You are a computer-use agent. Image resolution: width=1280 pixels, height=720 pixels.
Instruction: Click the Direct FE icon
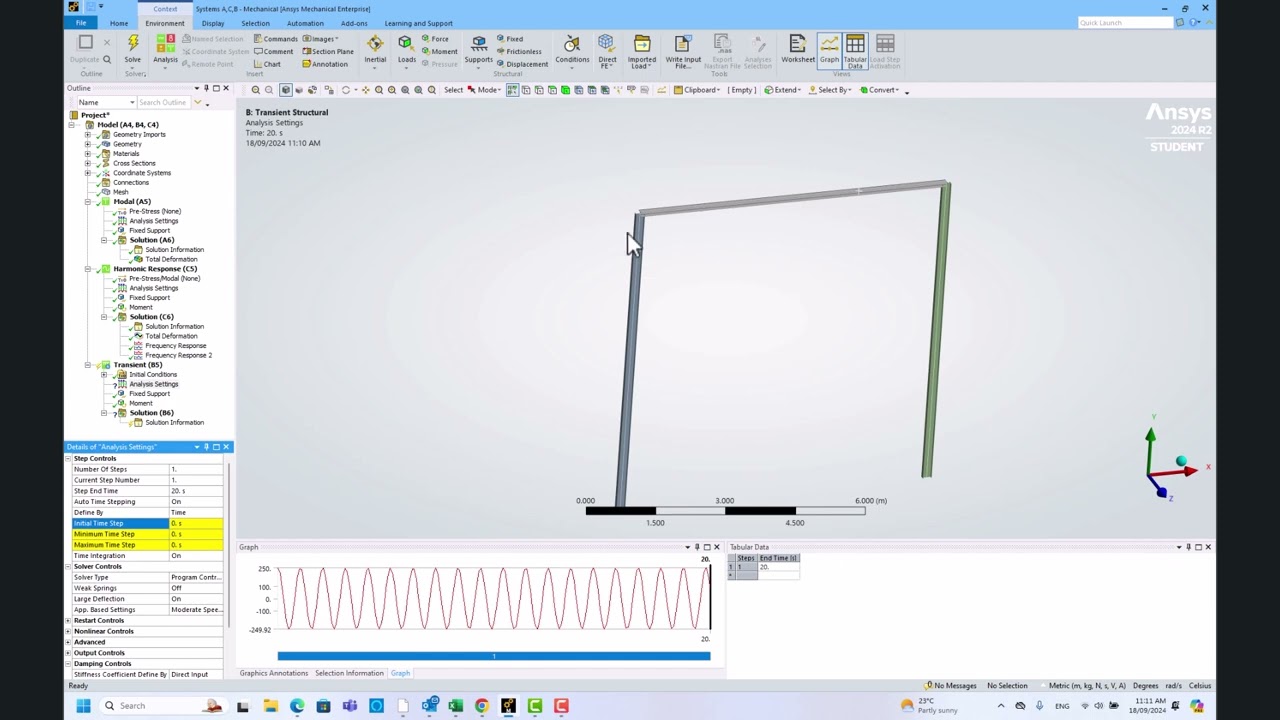607,50
